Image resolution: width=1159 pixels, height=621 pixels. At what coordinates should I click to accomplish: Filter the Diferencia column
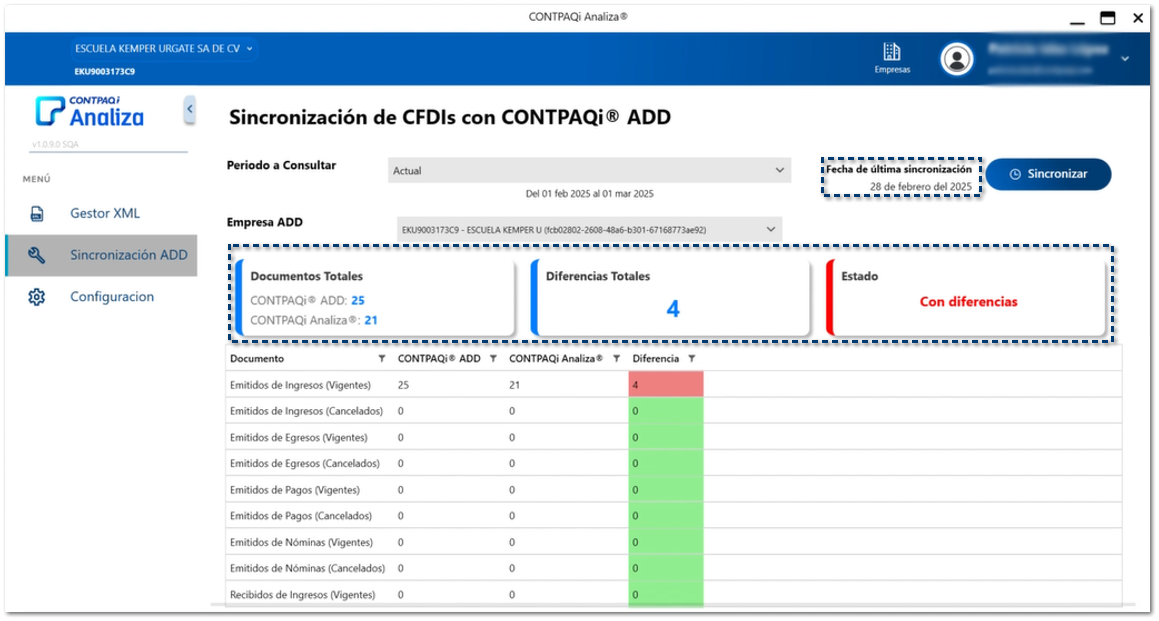click(x=692, y=359)
